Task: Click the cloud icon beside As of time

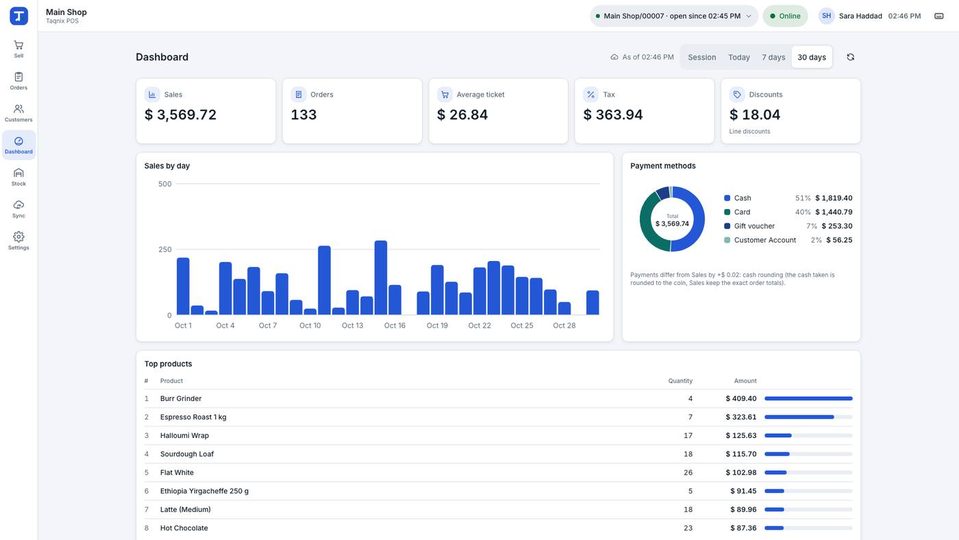Action: click(x=614, y=57)
